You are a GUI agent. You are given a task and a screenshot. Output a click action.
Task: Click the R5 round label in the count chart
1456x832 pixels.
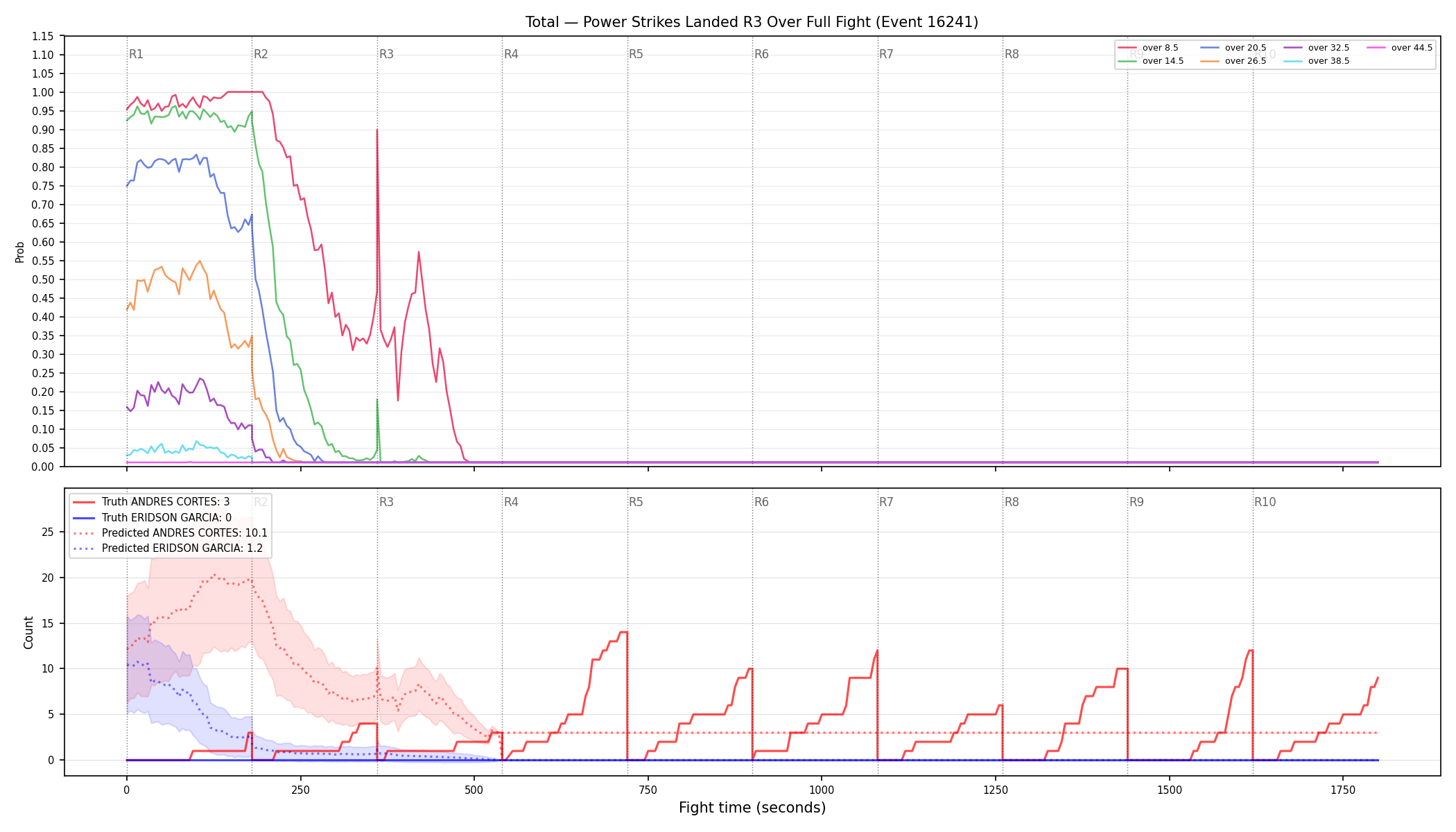tap(636, 502)
